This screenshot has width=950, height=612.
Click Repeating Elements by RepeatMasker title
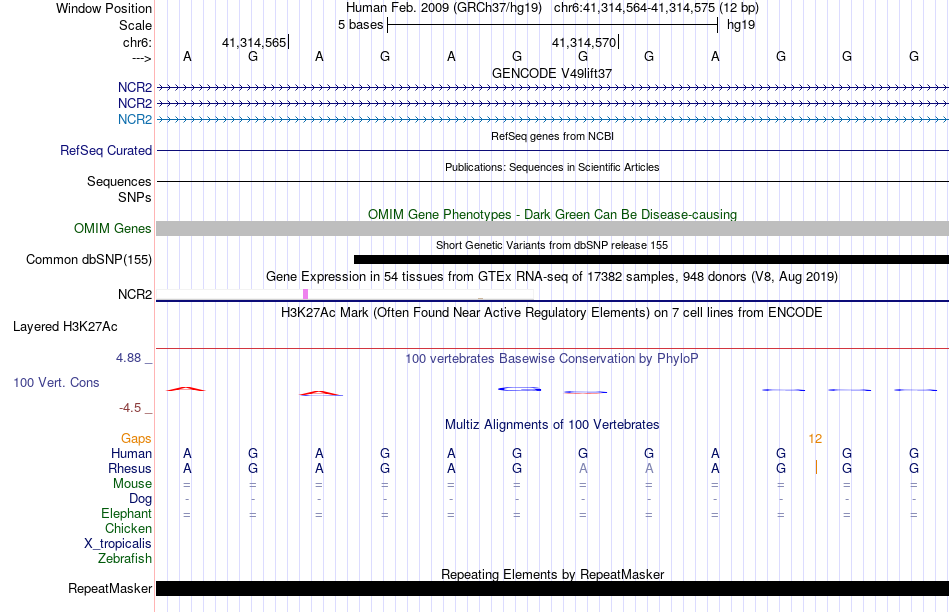pos(552,574)
